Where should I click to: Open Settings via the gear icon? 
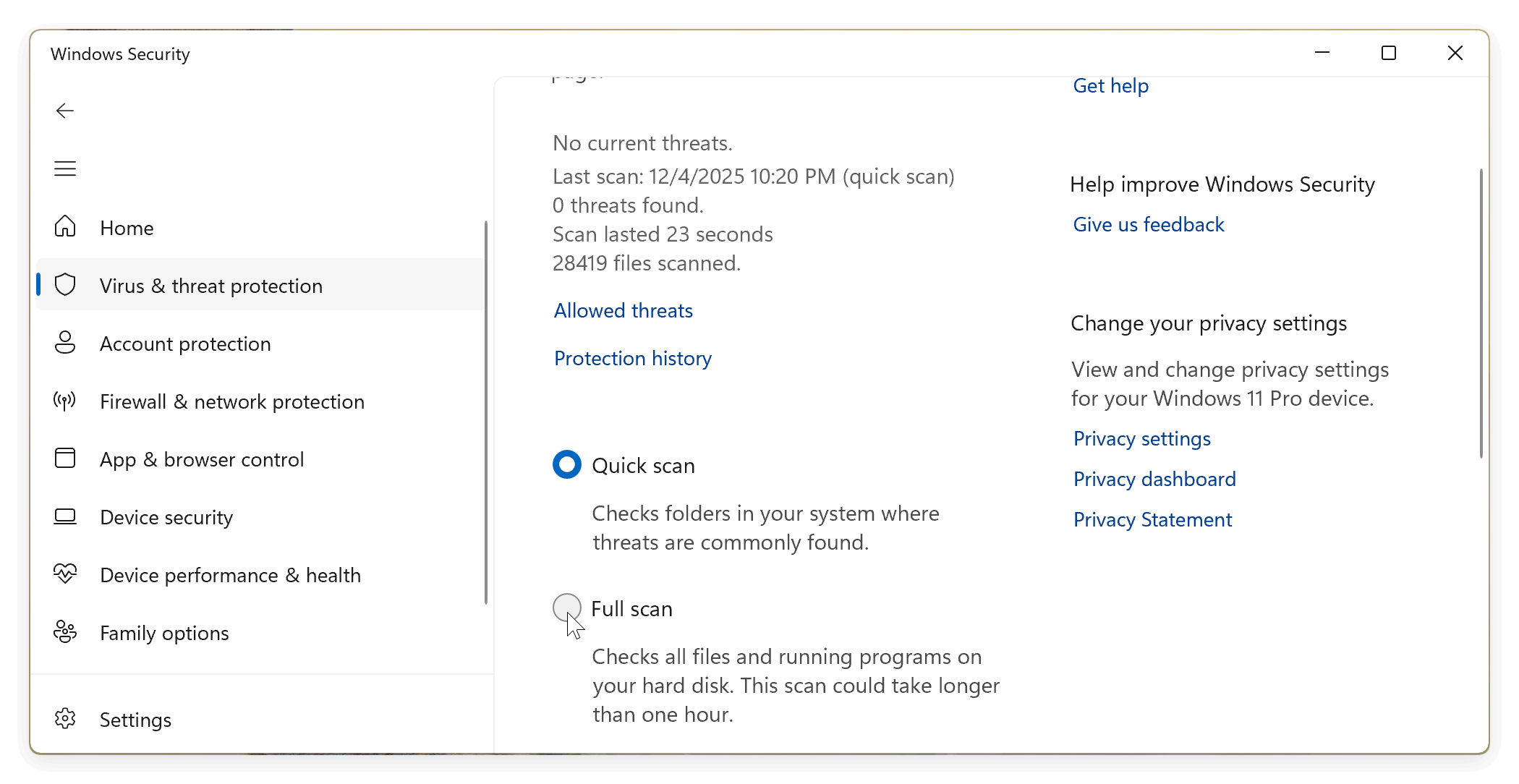65,719
